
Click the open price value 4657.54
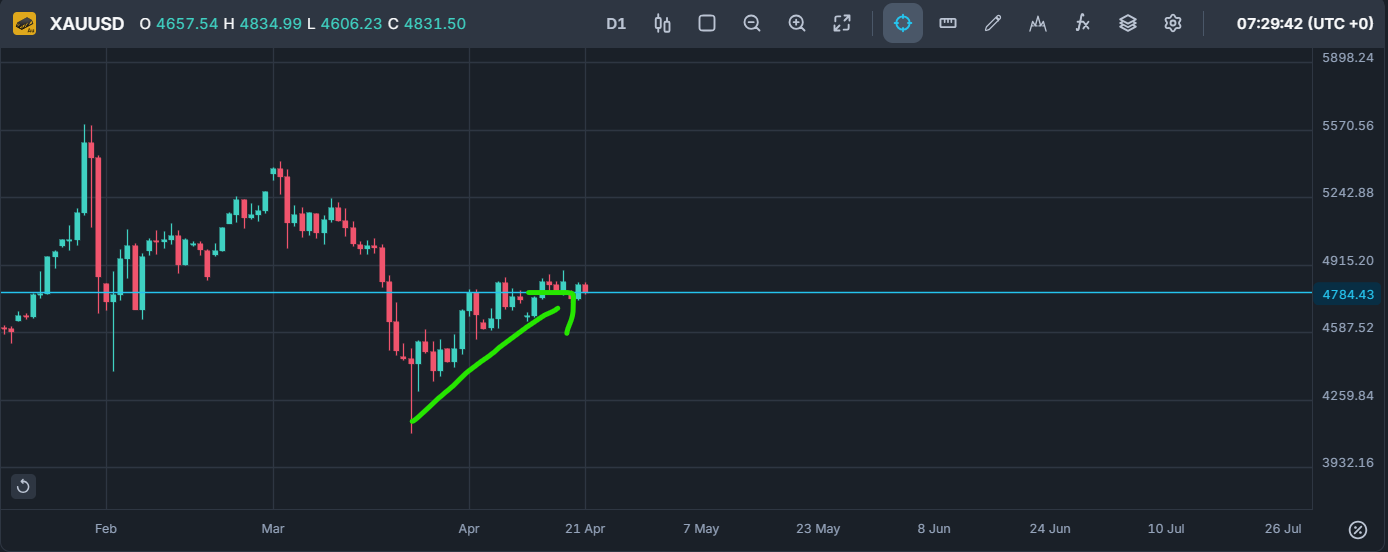pyautogui.click(x=187, y=23)
